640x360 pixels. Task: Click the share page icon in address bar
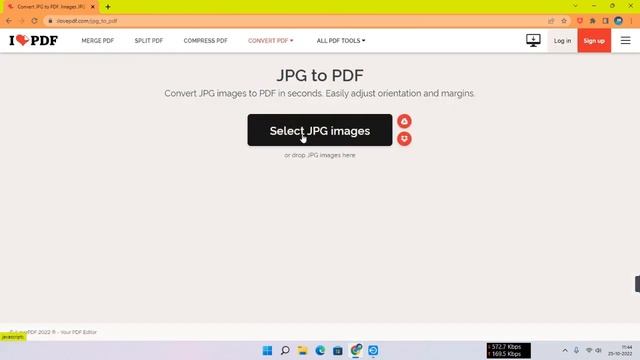(551, 21)
